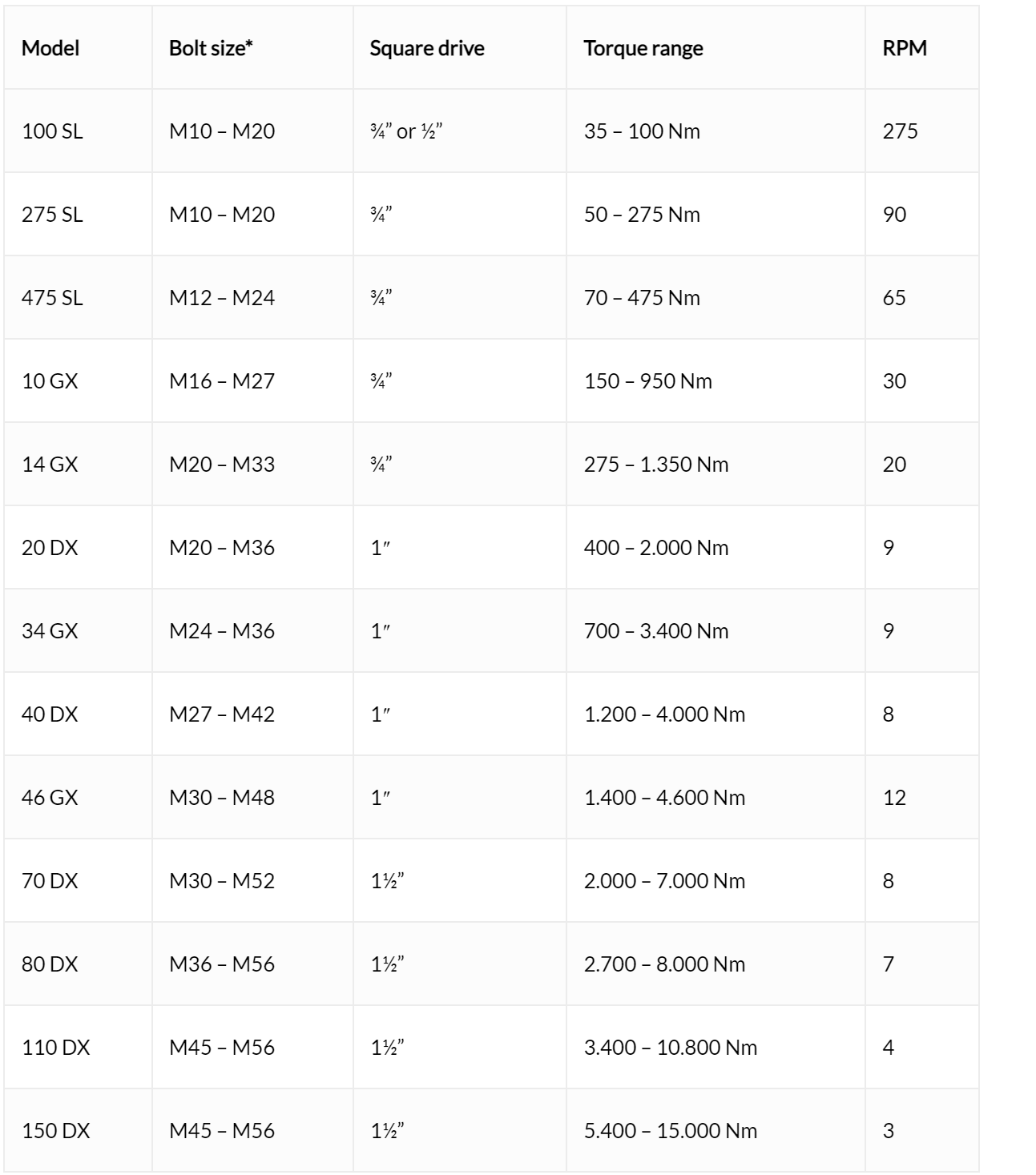Viewport: 1036px width, 1175px height.
Task: Click torque range 5.400 – 15.000 Nm
Action: (671, 1131)
